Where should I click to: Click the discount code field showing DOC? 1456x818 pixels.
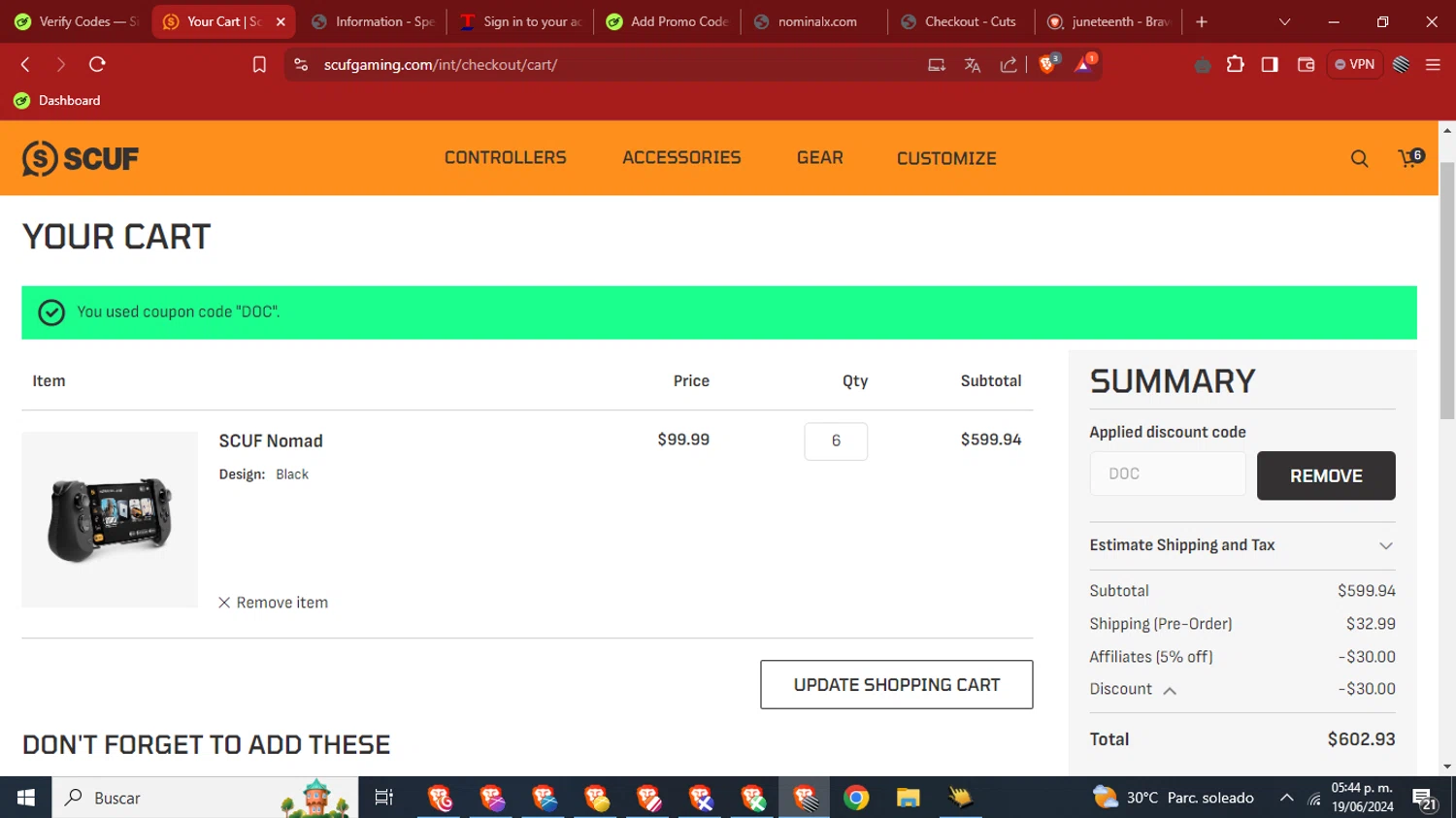[1168, 474]
